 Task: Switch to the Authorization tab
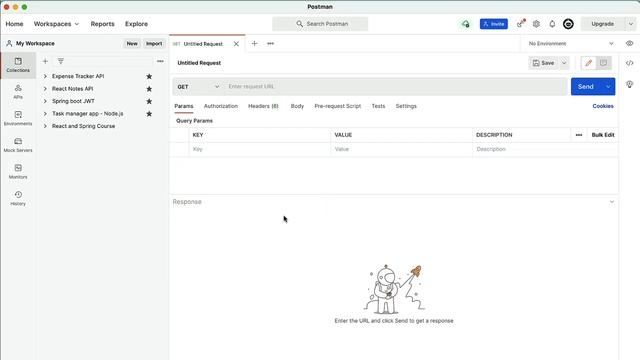click(221, 106)
